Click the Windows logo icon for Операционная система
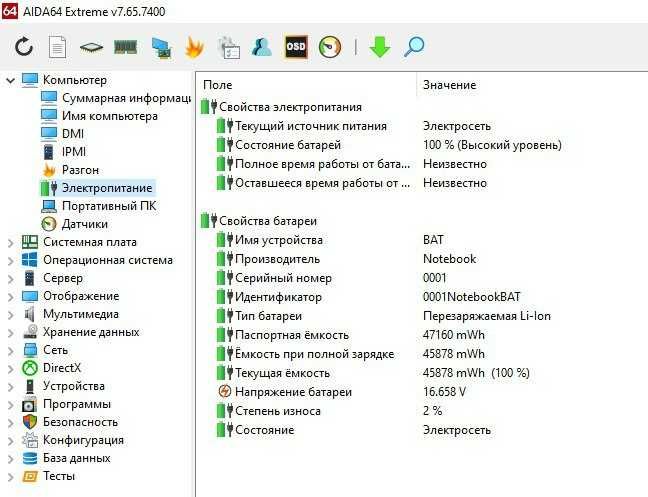 [x=29, y=260]
